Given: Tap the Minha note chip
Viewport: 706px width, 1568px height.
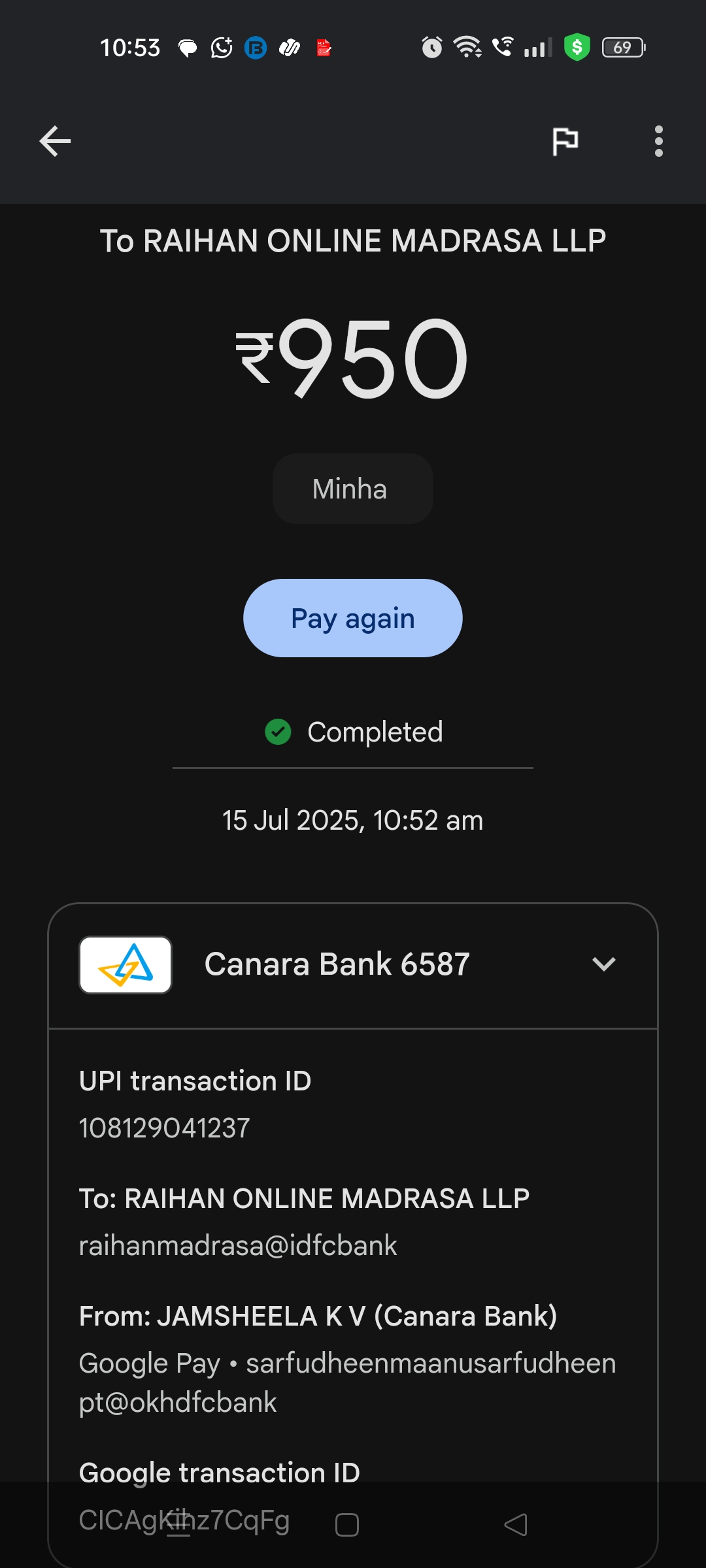Looking at the screenshot, I should [x=352, y=489].
